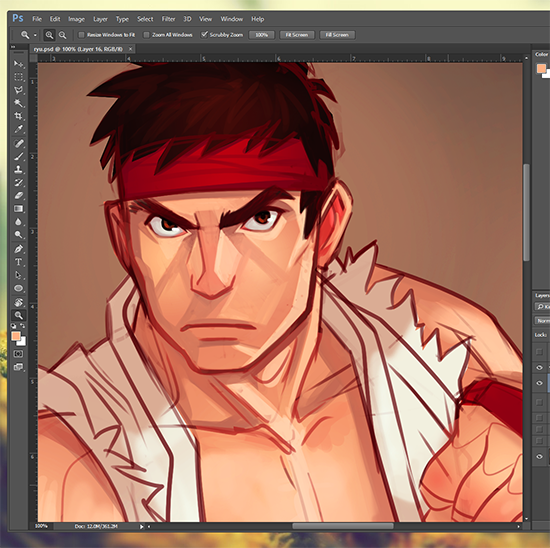Select the Brush tool
This screenshot has height=548, width=550.
pos(18,156)
